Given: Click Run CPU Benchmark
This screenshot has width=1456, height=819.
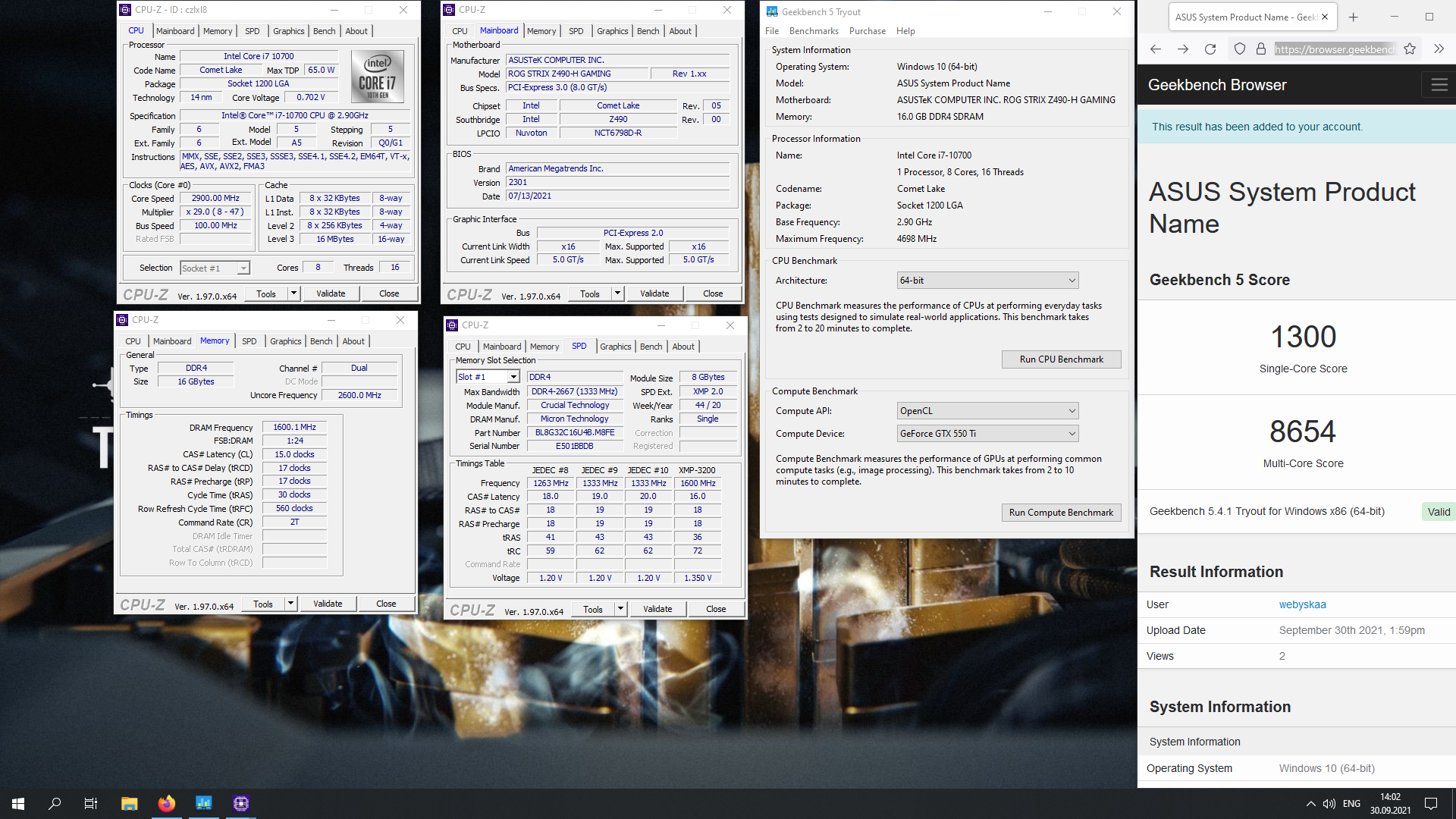Looking at the screenshot, I should [x=1061, y=359].
